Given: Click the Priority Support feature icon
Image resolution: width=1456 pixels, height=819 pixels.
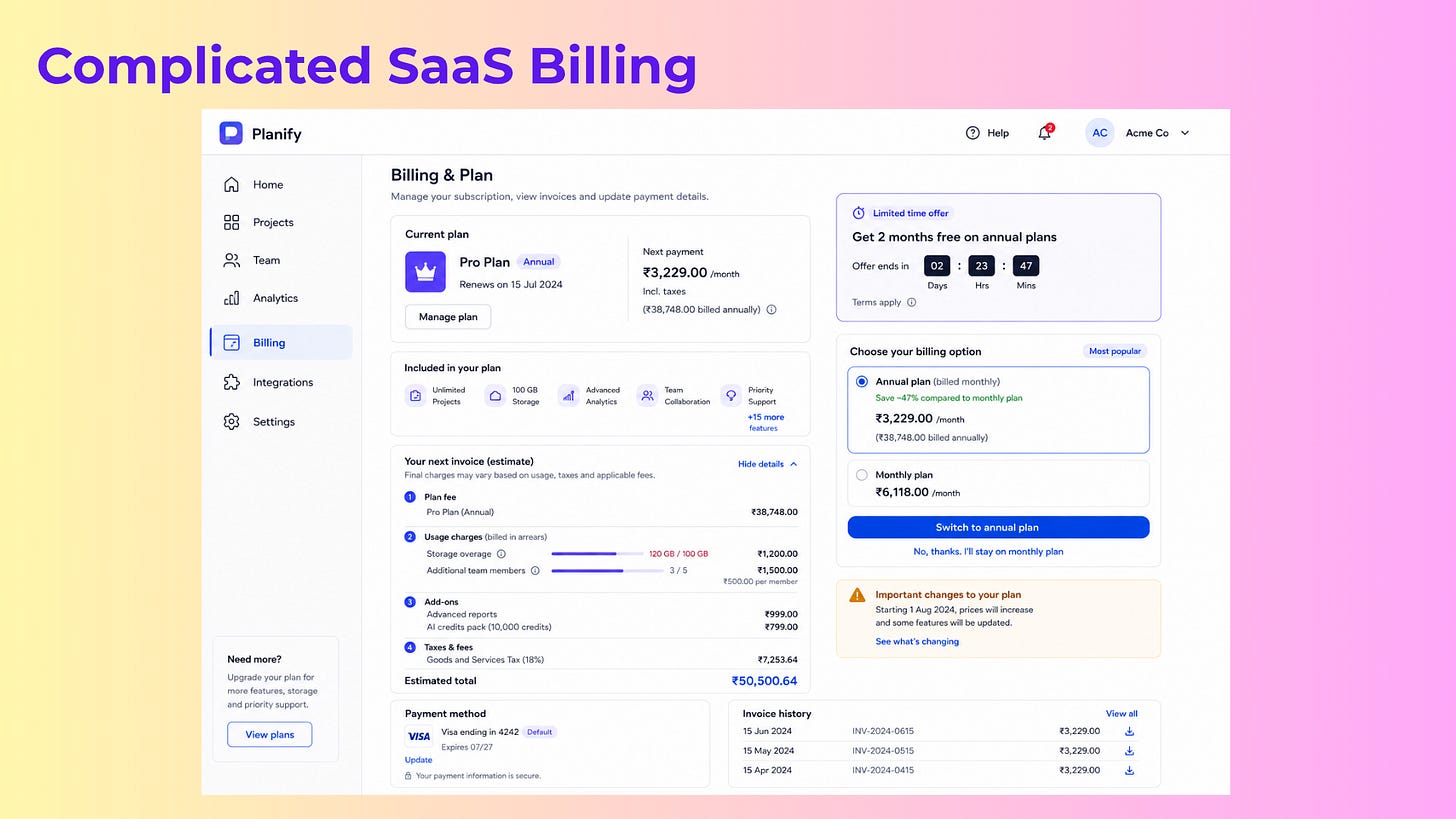Looking at the screenshot, I should (731, 396).
